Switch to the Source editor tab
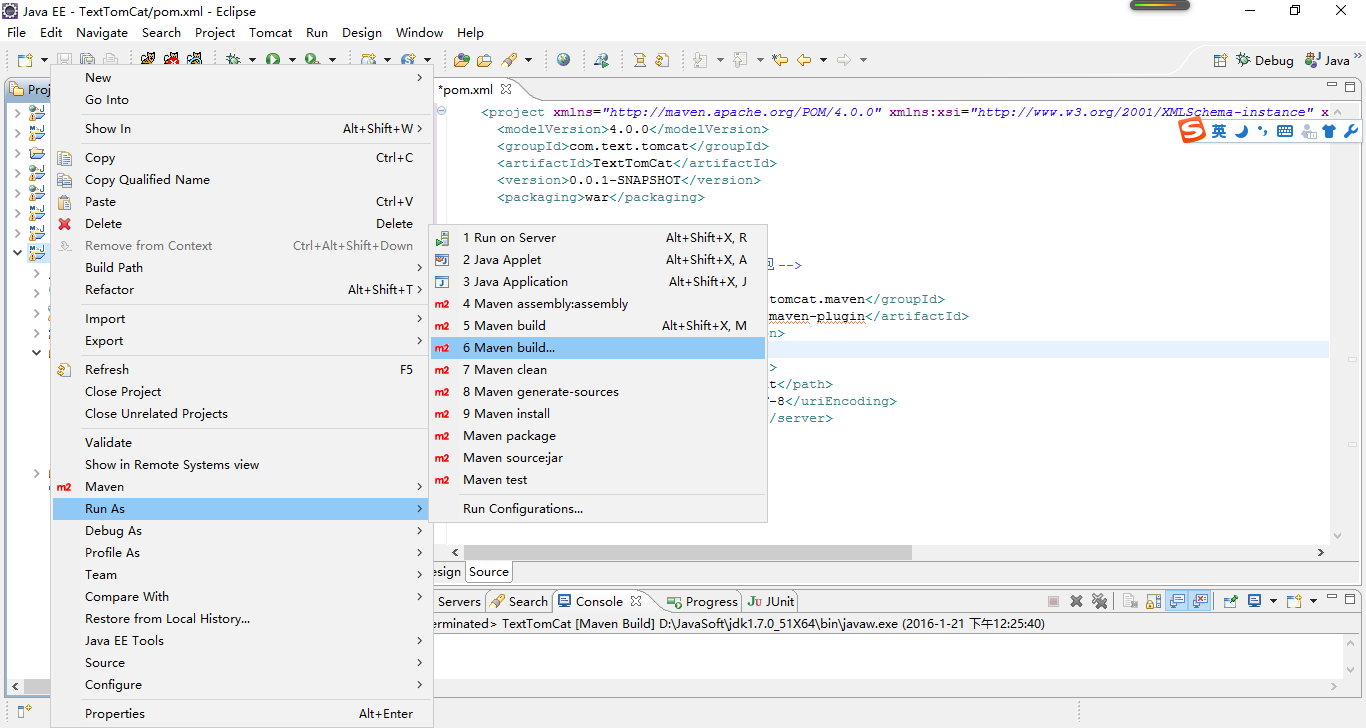Screen dimensions: 1366x728 [x=489, y=572]
